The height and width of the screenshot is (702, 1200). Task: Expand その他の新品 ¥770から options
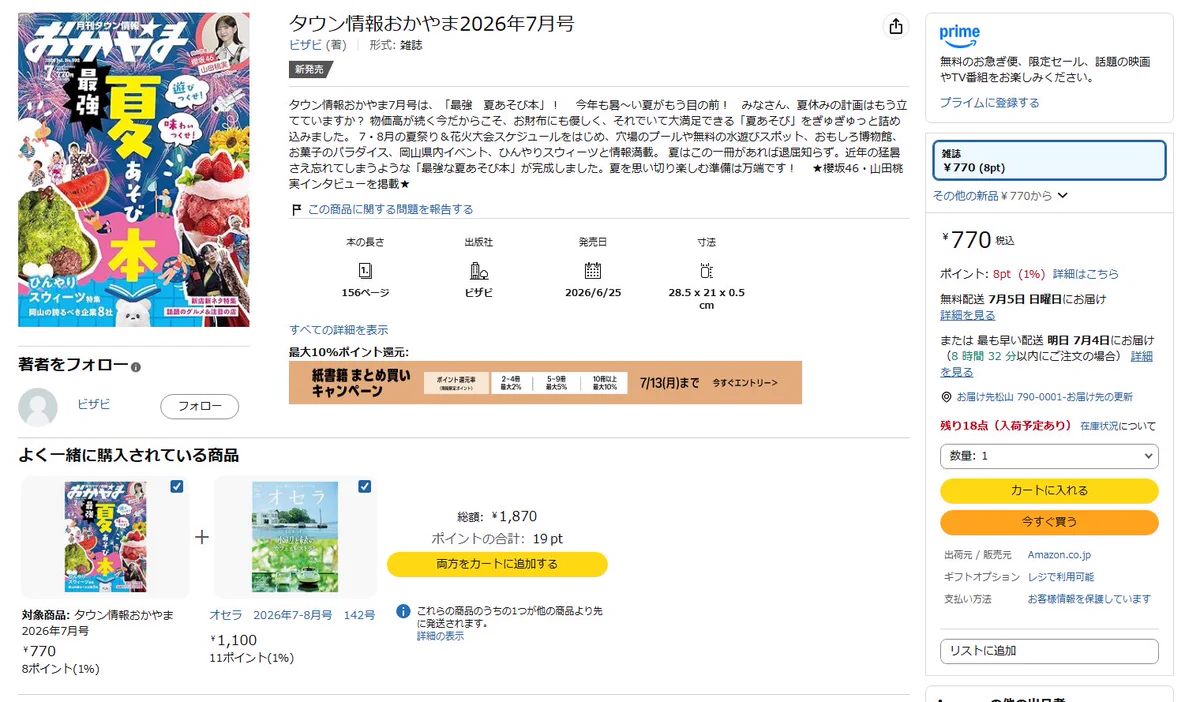(x=1000, y=196)
